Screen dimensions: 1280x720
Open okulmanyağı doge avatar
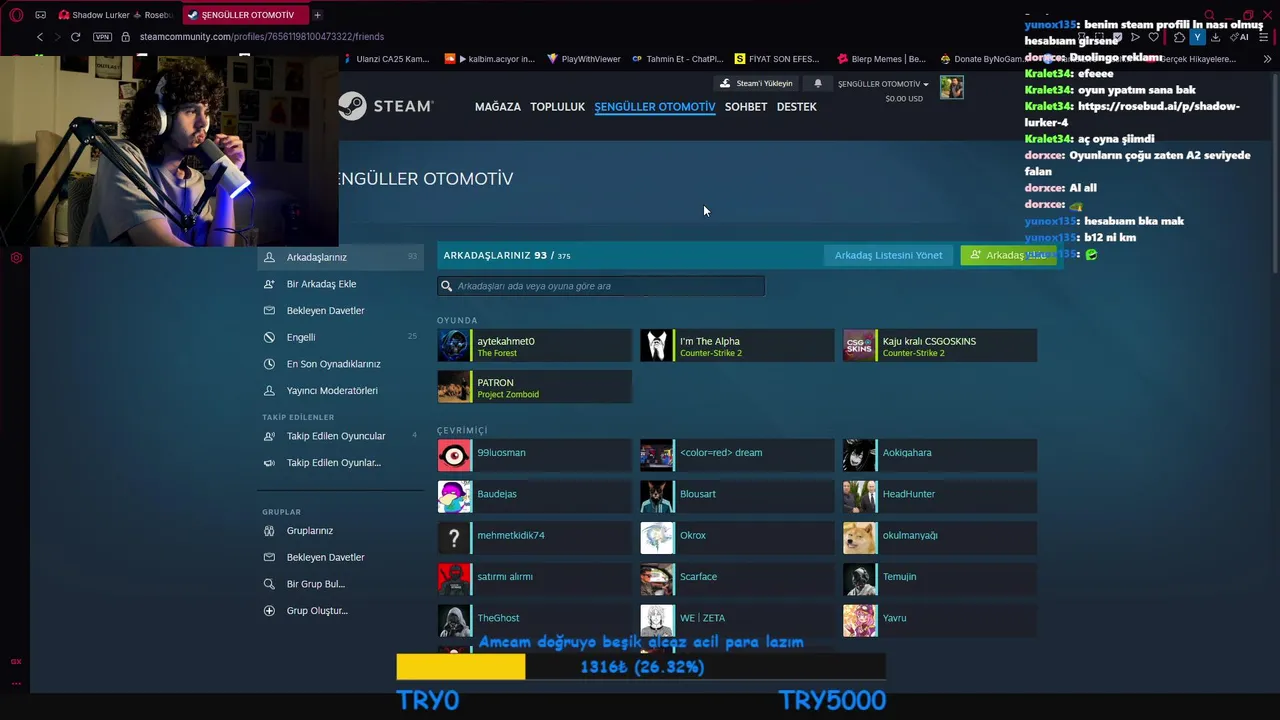[860, 538]
